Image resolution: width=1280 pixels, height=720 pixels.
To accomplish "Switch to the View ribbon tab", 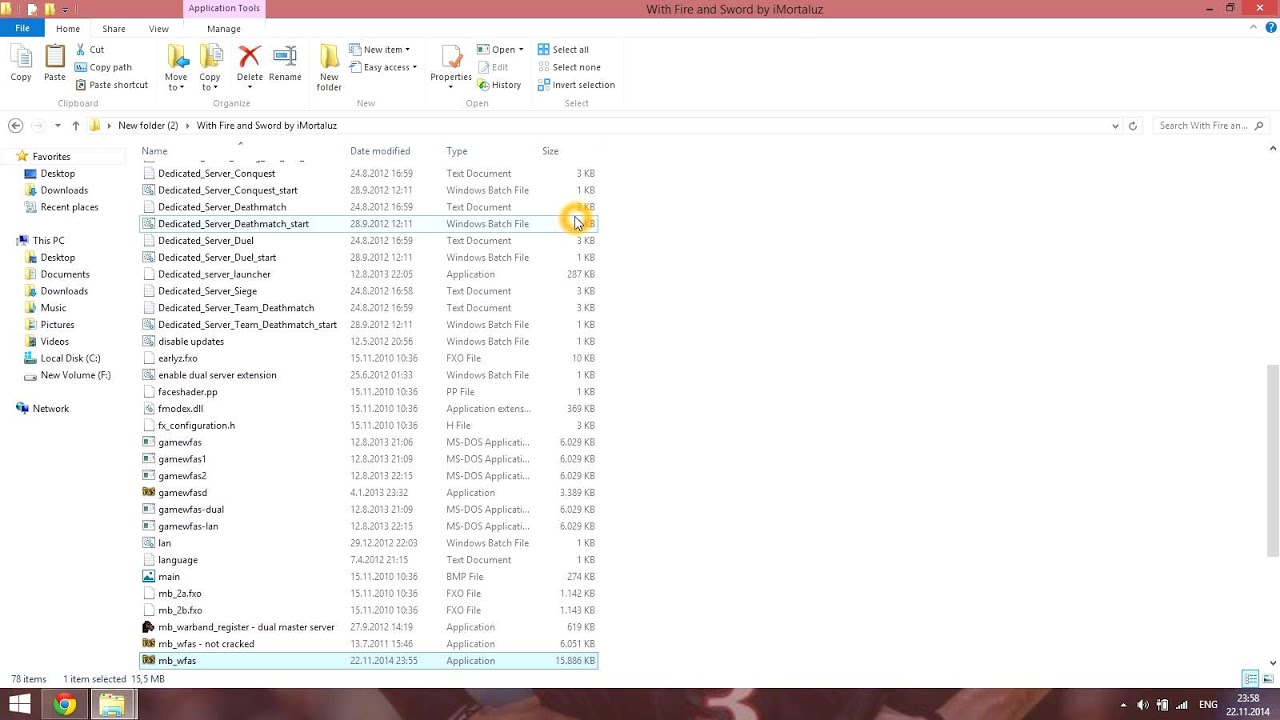I will click(x=159, y=29).
